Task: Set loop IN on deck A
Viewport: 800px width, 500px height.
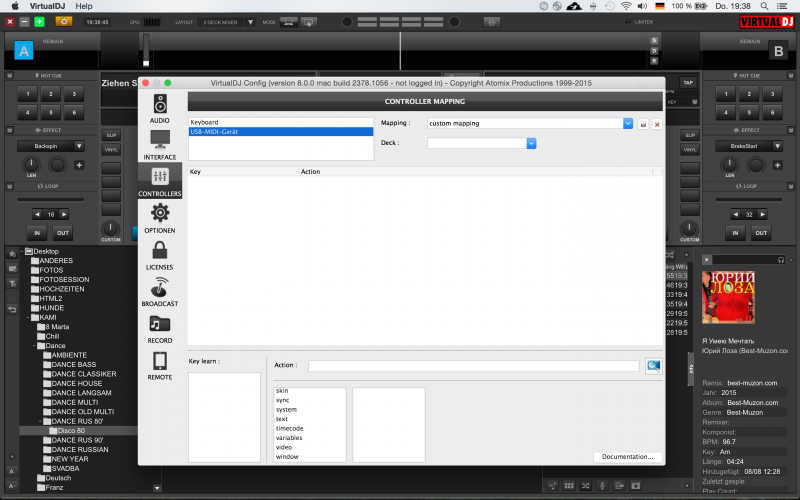Action: pyautogui.click(x=37, y=233)
